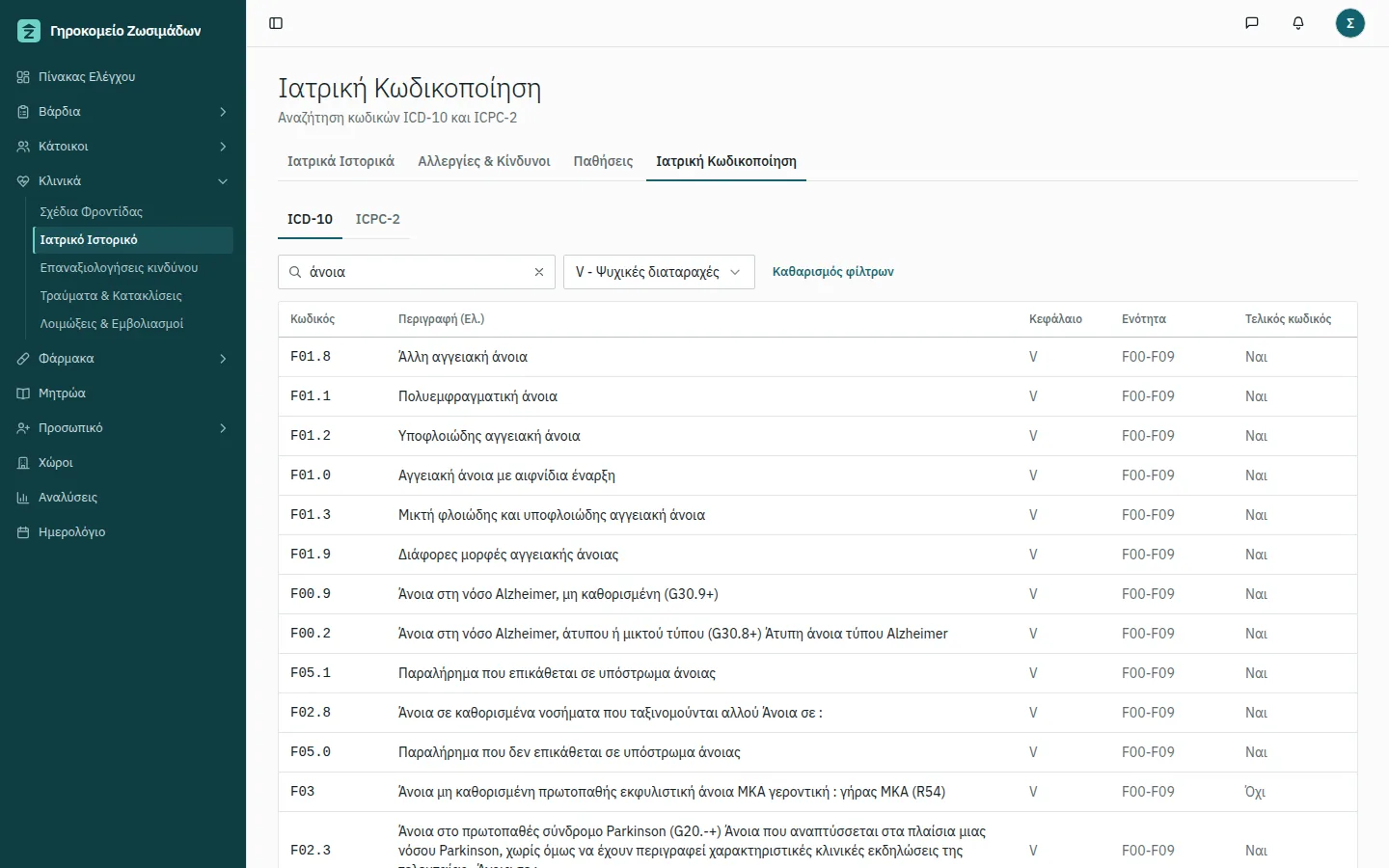Select the ICPC-2 tab
1389x868 pixels.
tap(377, 219)
